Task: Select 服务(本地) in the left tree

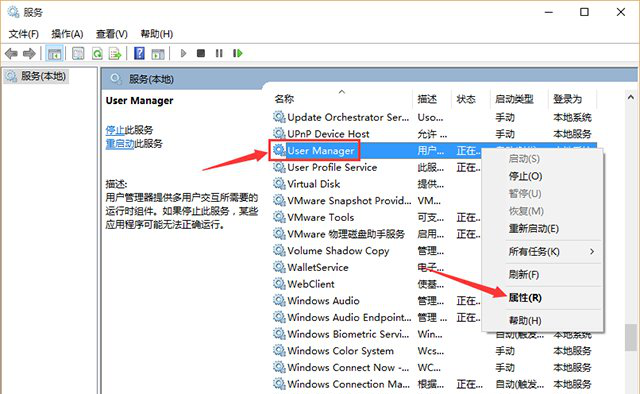Action: (36, 76)
